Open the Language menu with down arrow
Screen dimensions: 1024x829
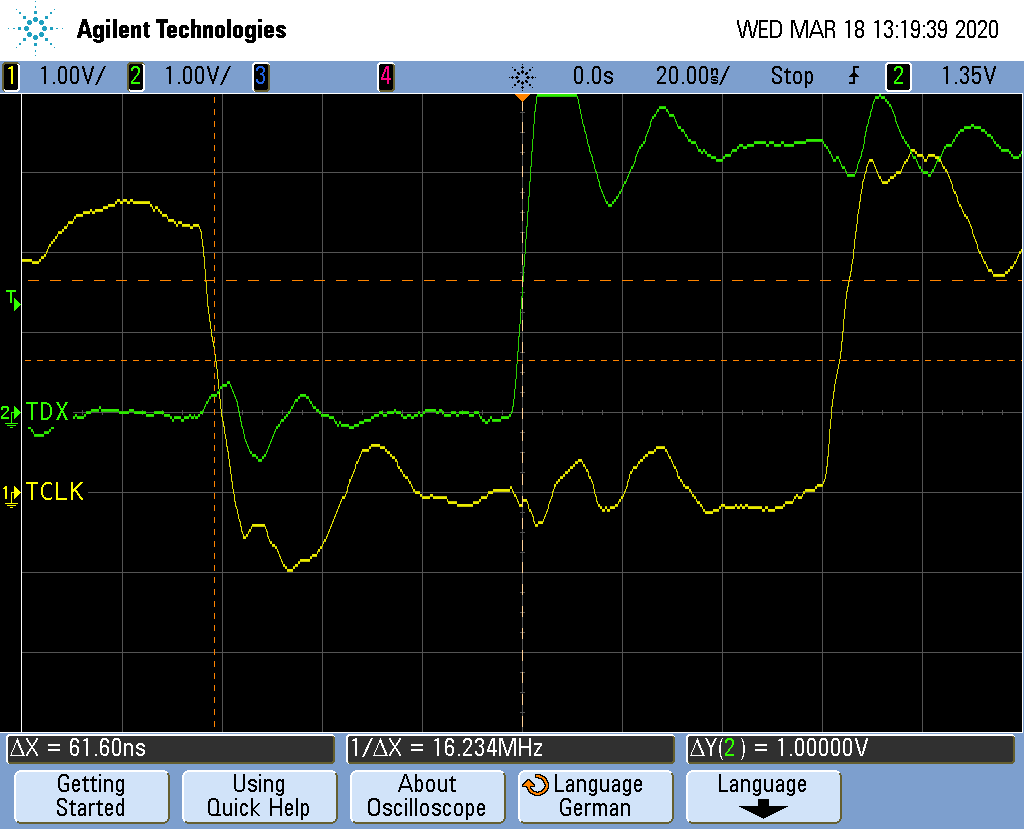coord(762,796)
